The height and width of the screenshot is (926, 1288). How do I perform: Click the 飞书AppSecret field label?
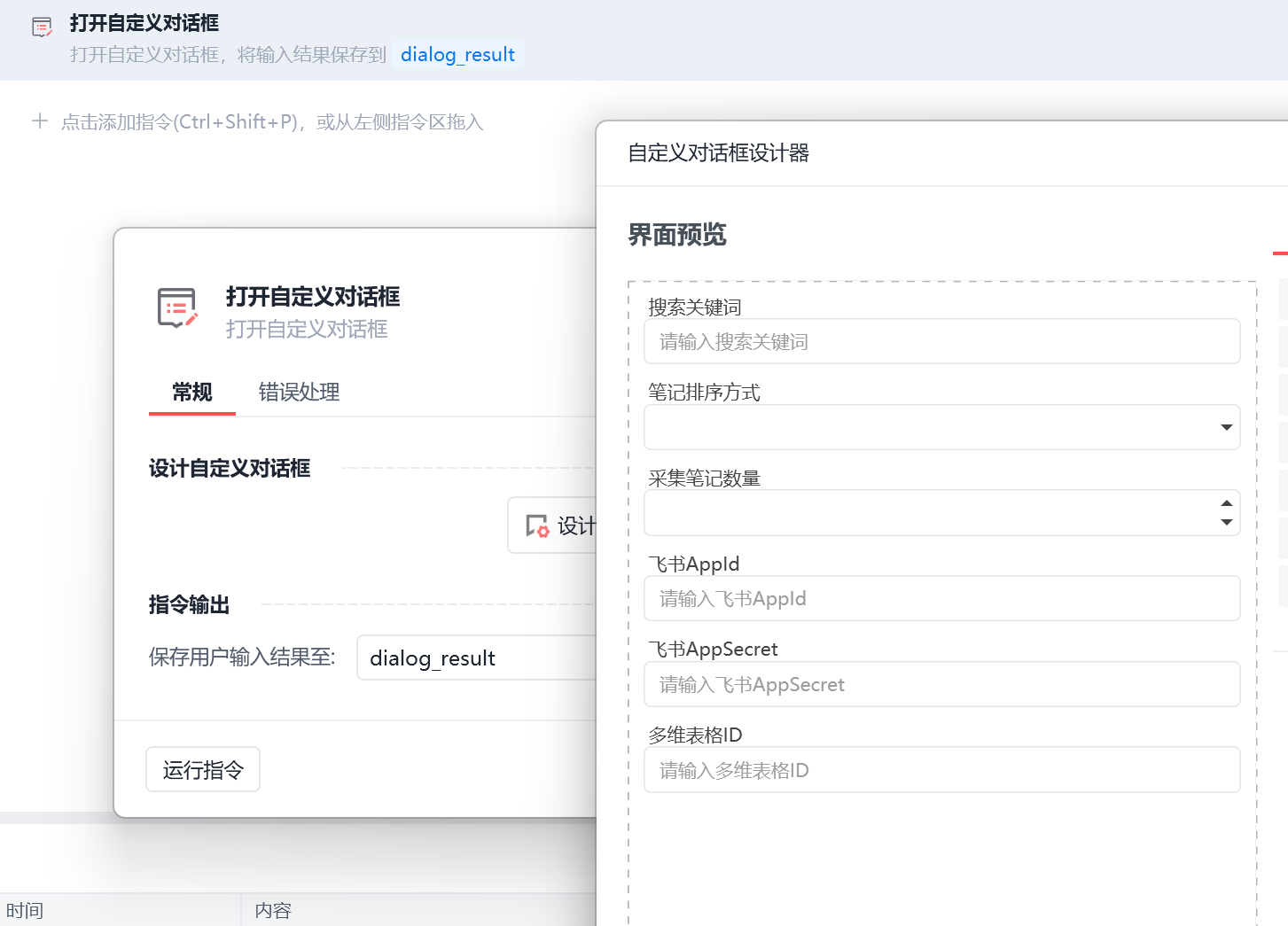click(x=713, y=650)
